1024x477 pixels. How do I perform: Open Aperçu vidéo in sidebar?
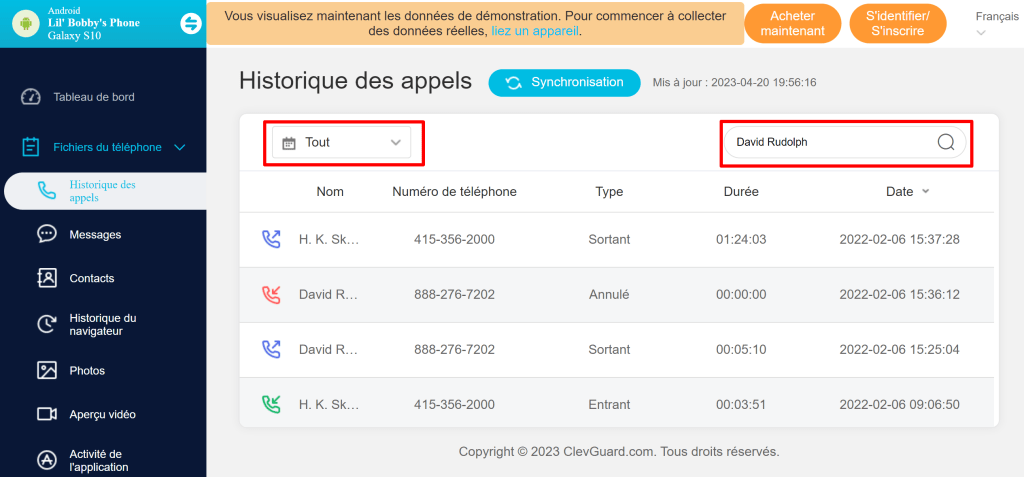pyautogui.click(x=103, y=414)
